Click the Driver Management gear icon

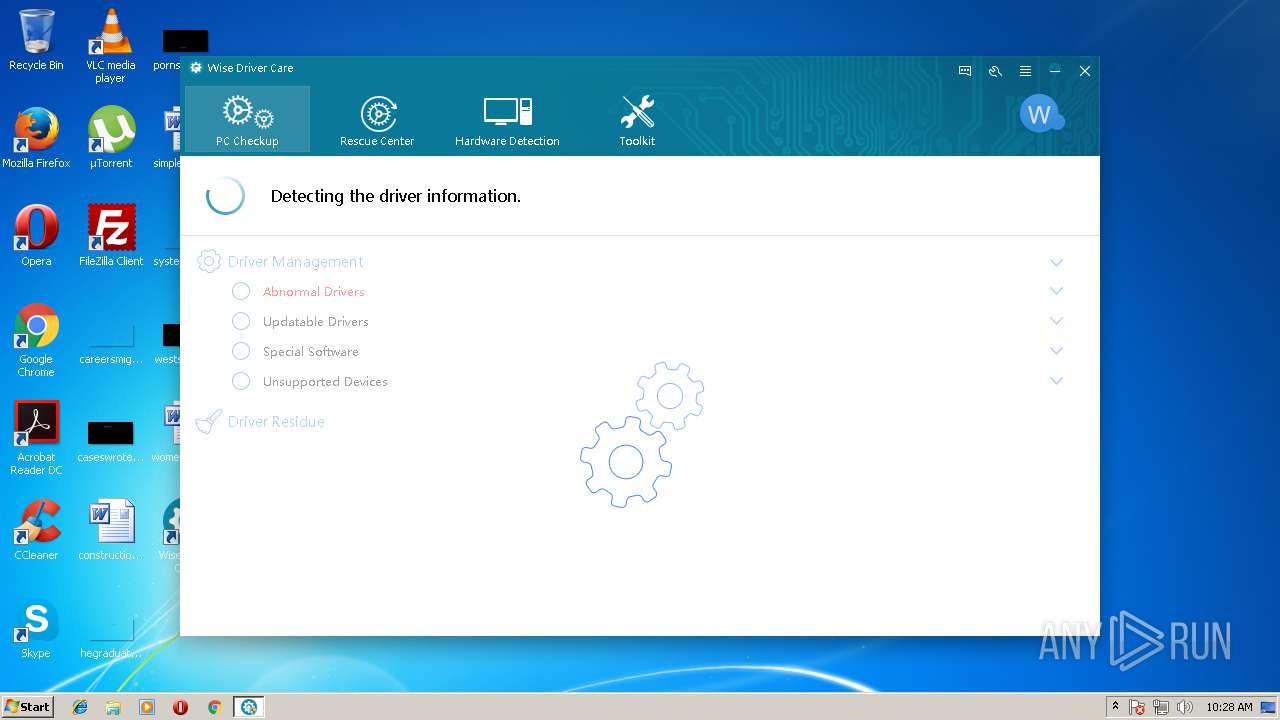click(x=208, y=261)
